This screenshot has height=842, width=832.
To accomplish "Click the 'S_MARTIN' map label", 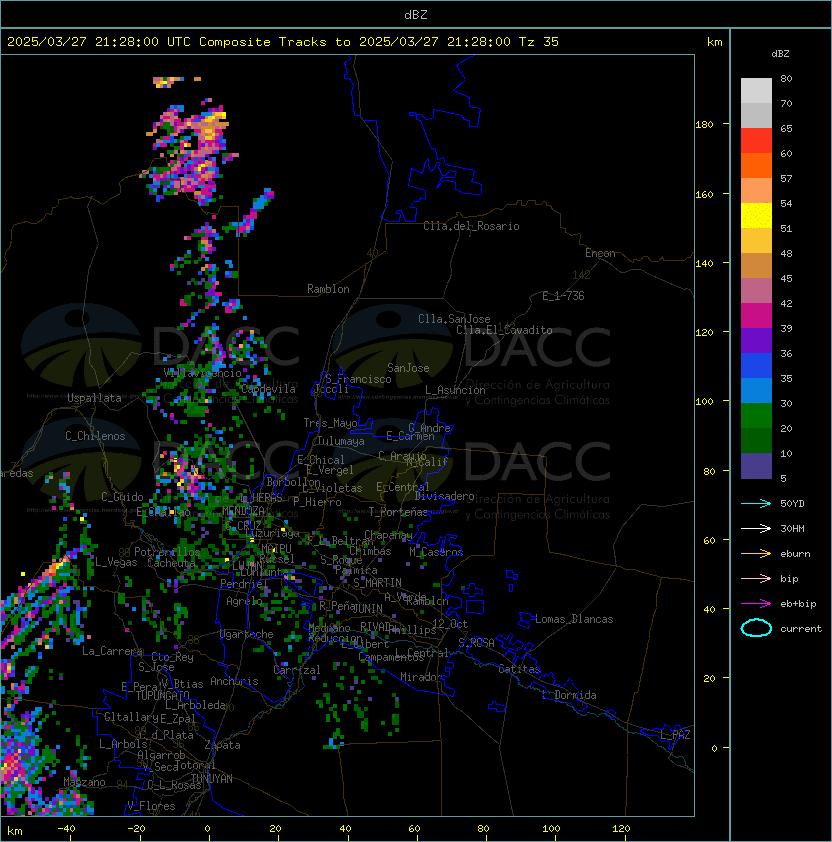I will 378,583.
